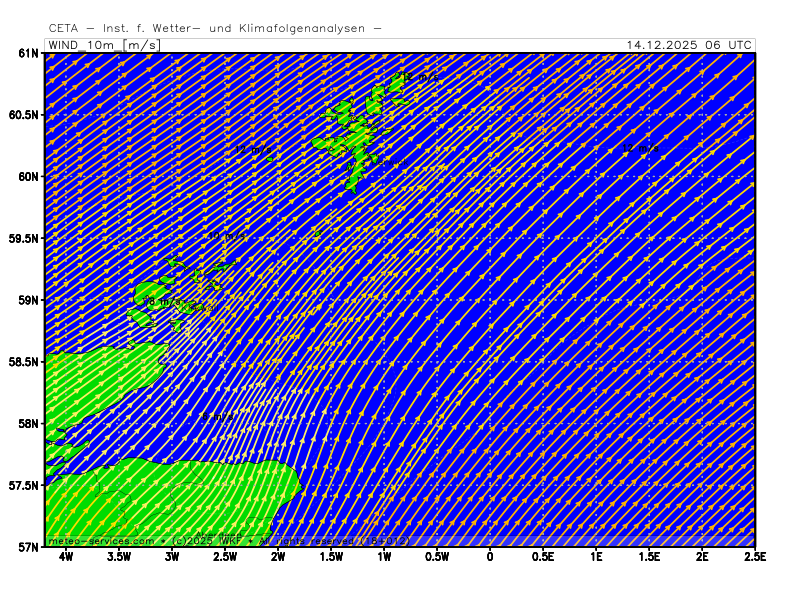Image resolution: width=800 pixels, height=600 pixels.
Task: Click the 57.5N latitude axis label
Action: click(x=23, y=486)
